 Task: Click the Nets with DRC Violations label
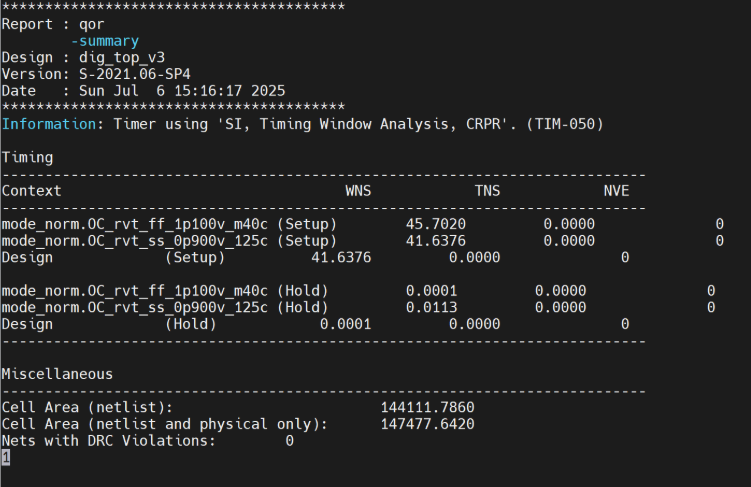point(109,441)
